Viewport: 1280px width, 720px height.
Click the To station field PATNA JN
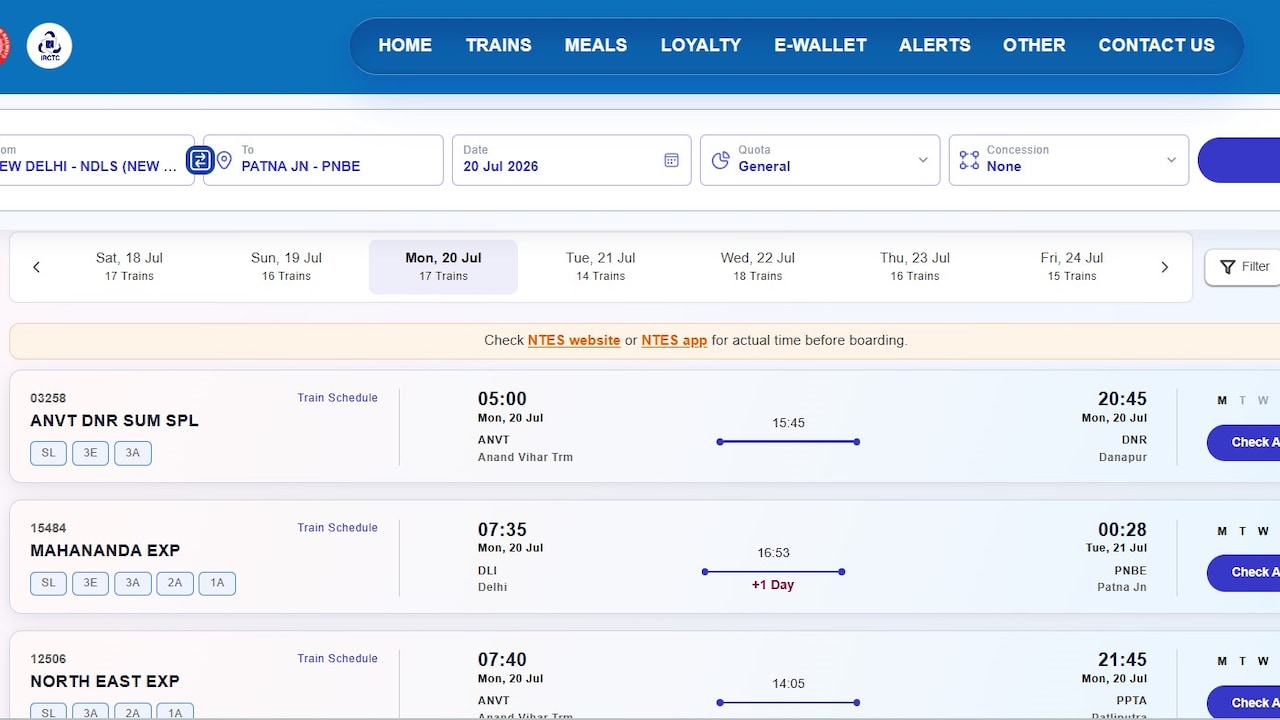323,160
